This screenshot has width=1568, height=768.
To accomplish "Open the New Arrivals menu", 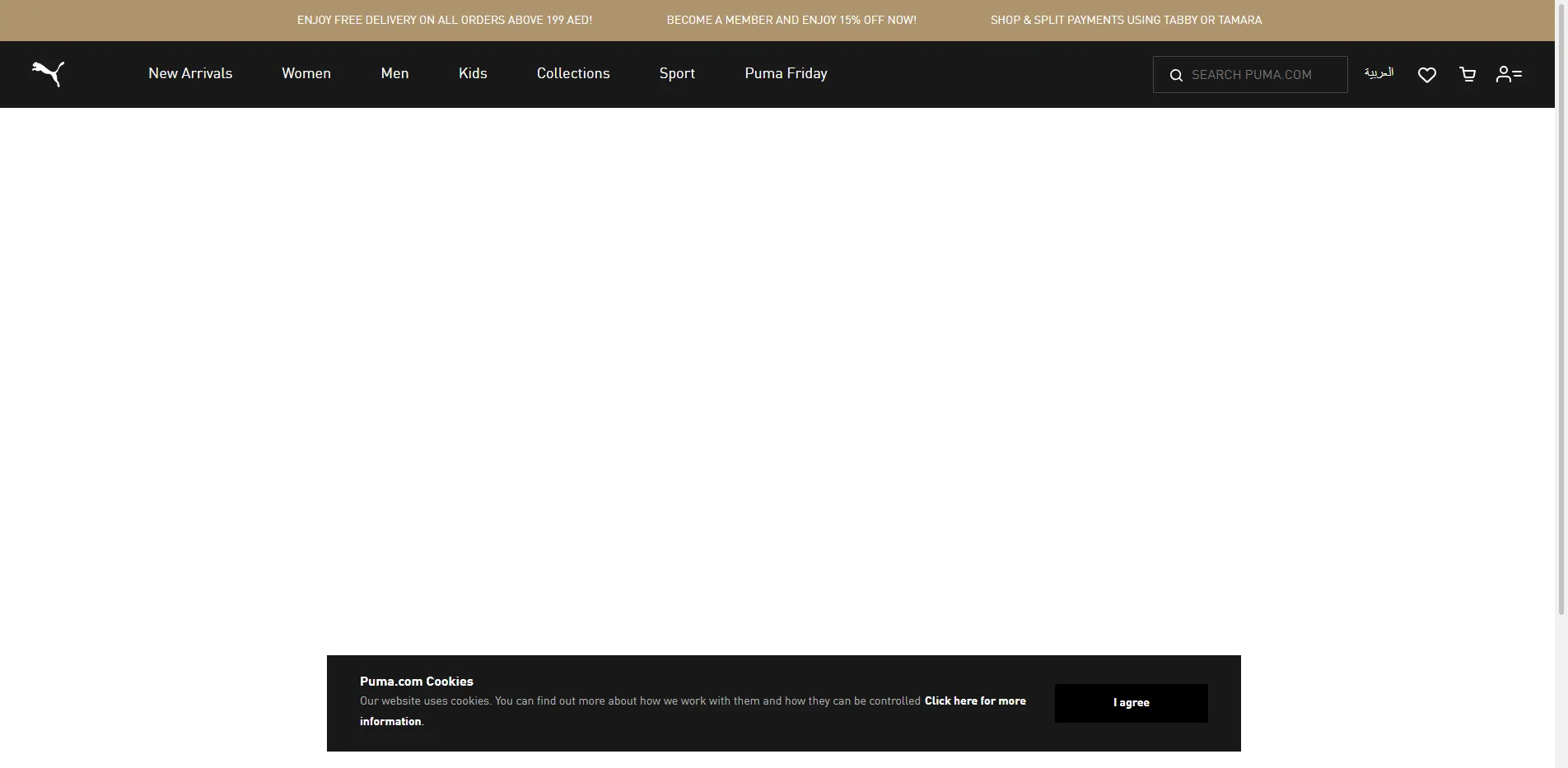I will (190, 73).
